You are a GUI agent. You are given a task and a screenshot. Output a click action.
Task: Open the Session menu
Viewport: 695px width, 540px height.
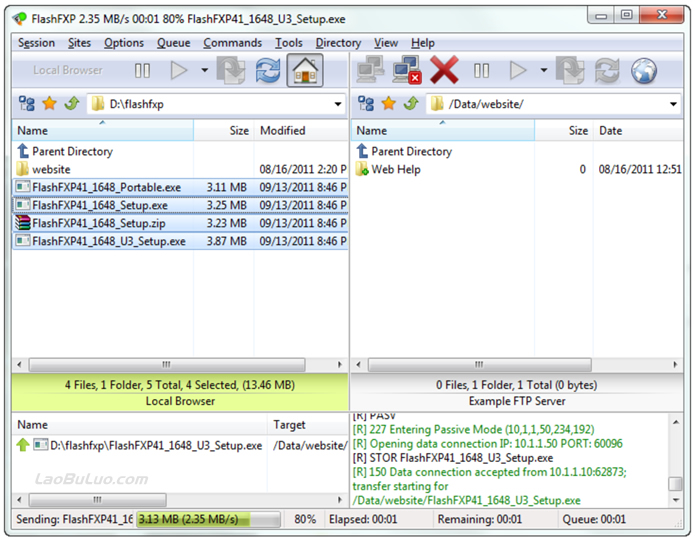click(x=36, y=43)
